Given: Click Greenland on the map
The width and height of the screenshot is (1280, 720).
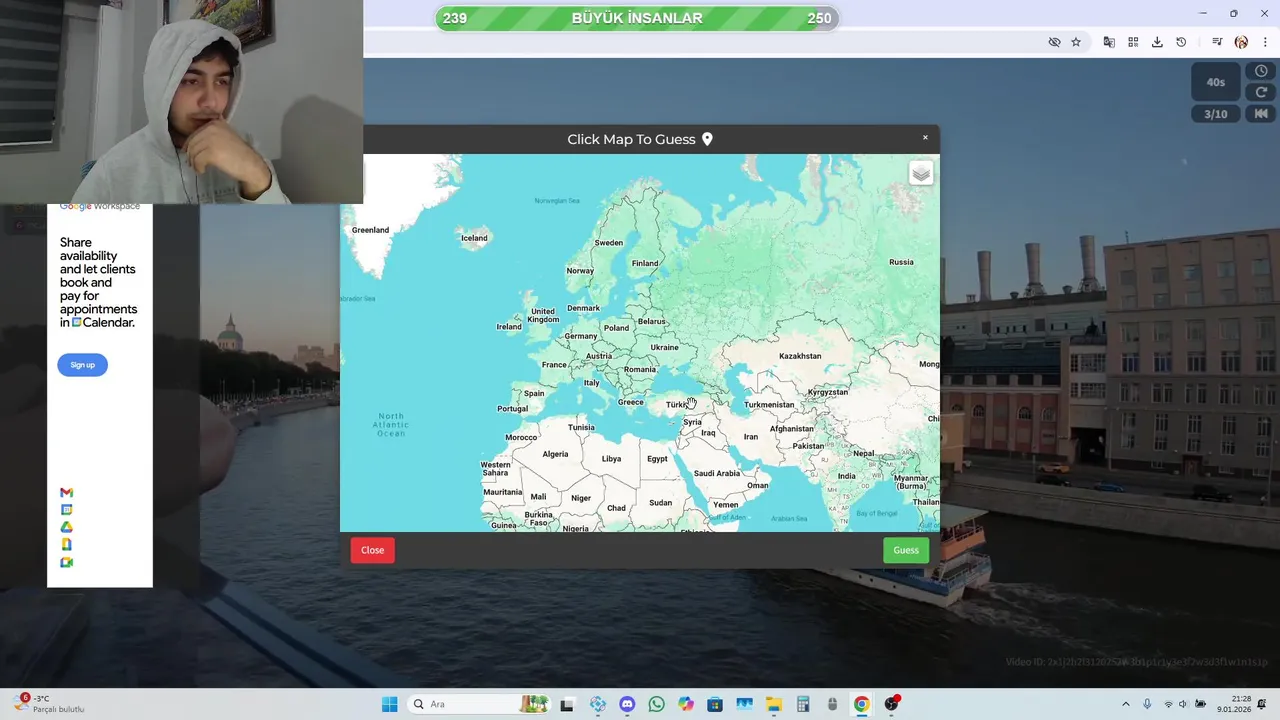Looking at the screenshot, I should (x=370, y=230).
